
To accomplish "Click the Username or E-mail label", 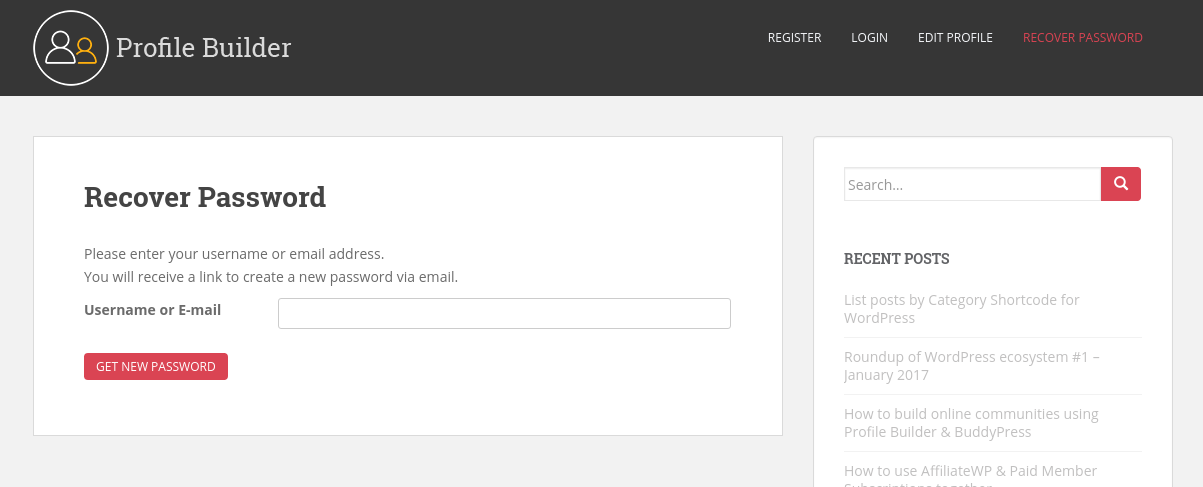I will [x=152, y=310].
